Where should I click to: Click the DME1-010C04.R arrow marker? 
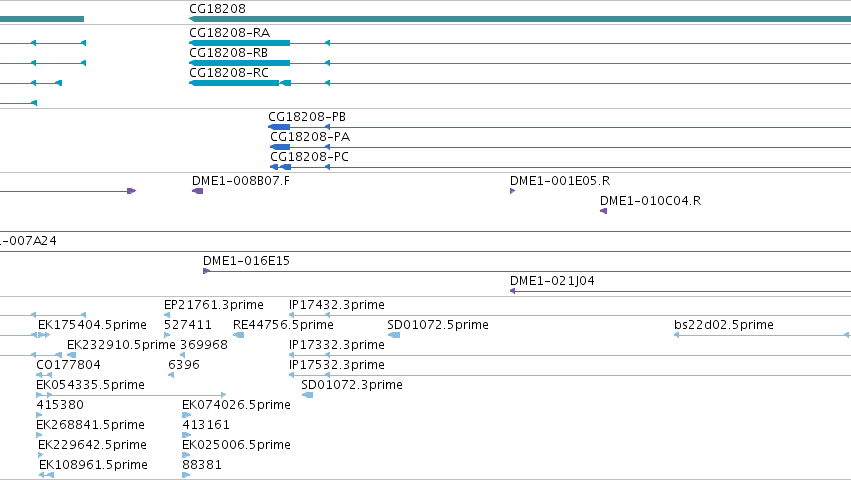click(604, 211)
